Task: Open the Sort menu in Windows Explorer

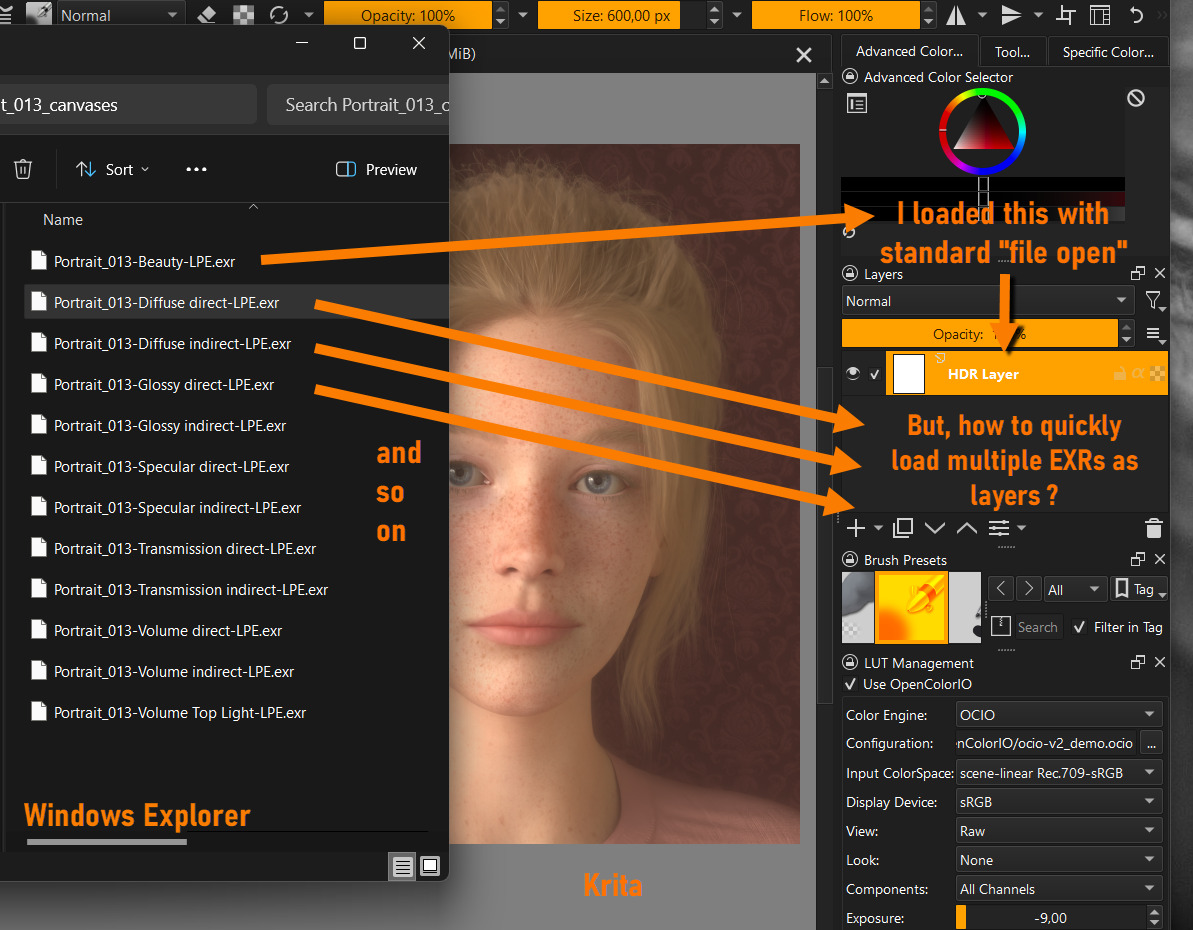Action: [112, 169]
